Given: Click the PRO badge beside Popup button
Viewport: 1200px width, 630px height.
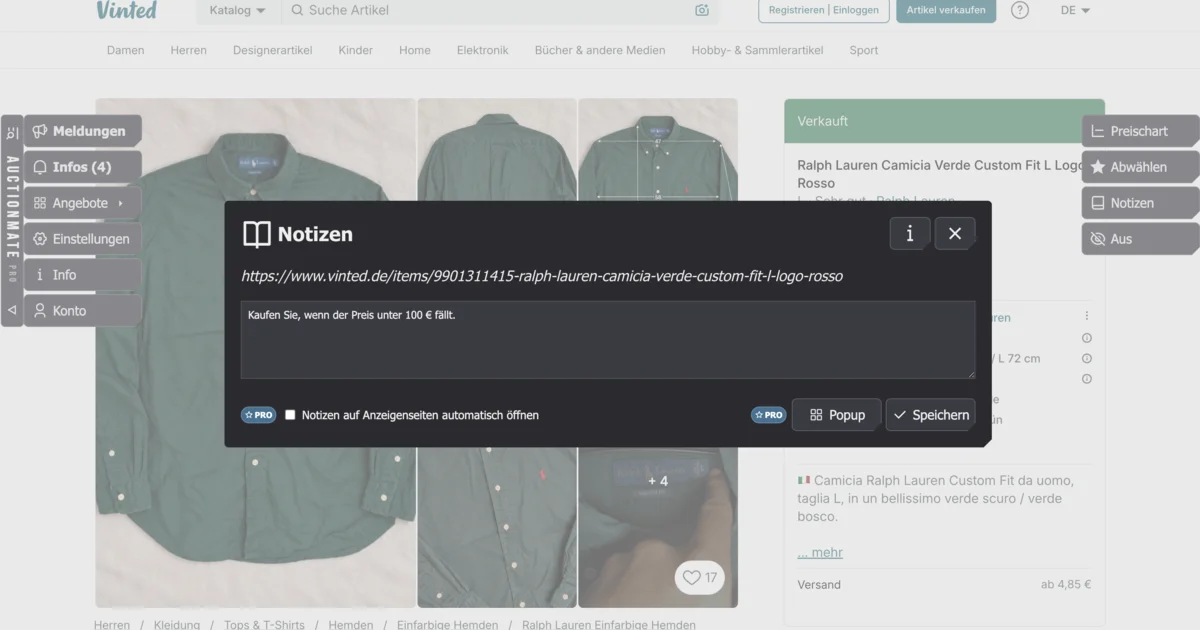Looking at the screenshot, I should pyautogui.click(x=769, y=415).
